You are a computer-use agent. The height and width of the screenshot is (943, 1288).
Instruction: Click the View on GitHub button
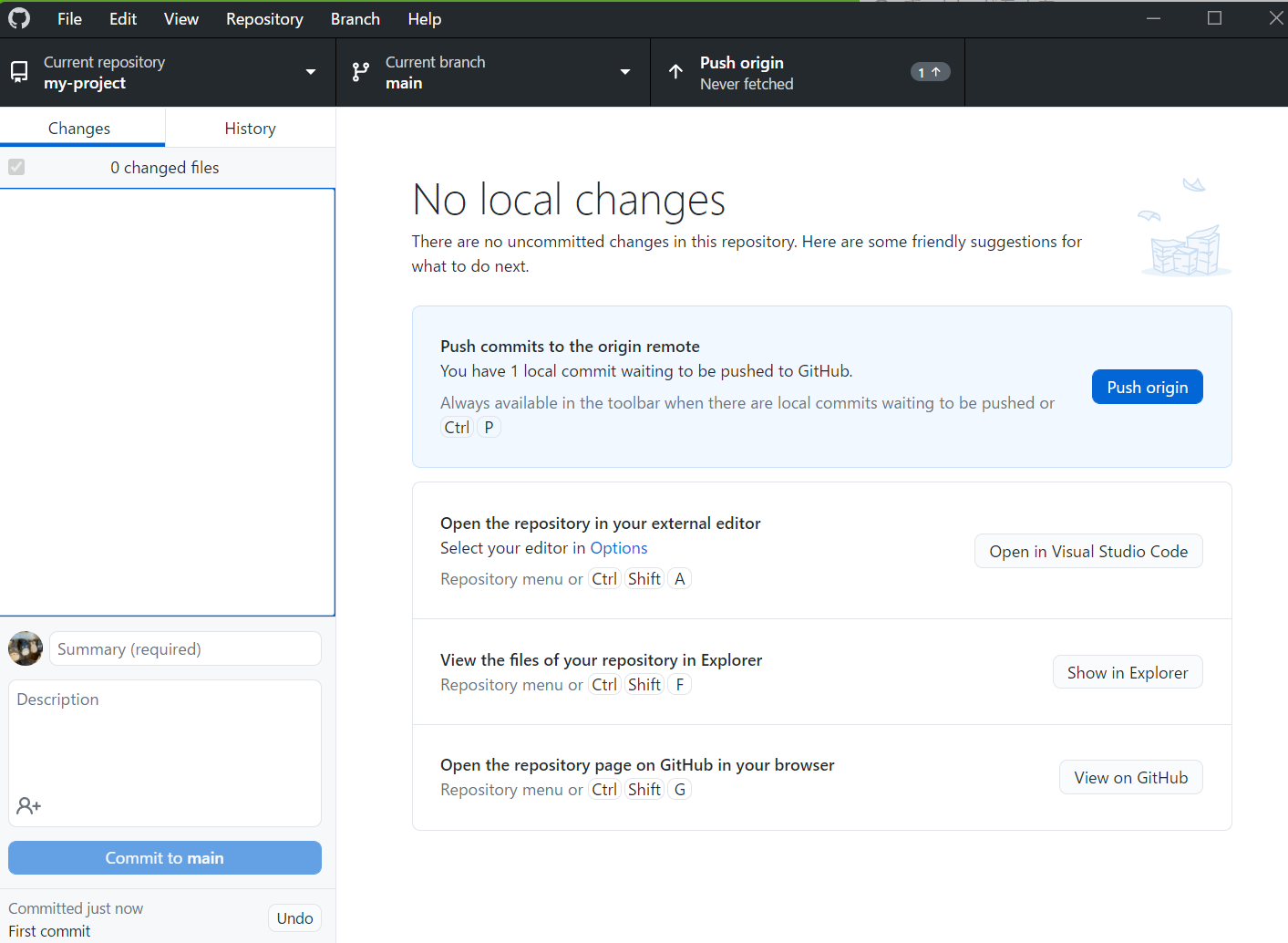click(1130, 777)
